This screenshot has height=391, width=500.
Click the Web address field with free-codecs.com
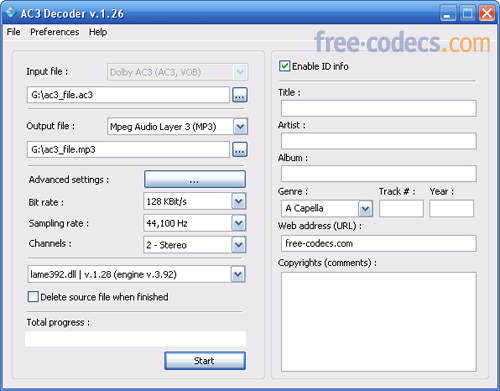click(379, 244)
